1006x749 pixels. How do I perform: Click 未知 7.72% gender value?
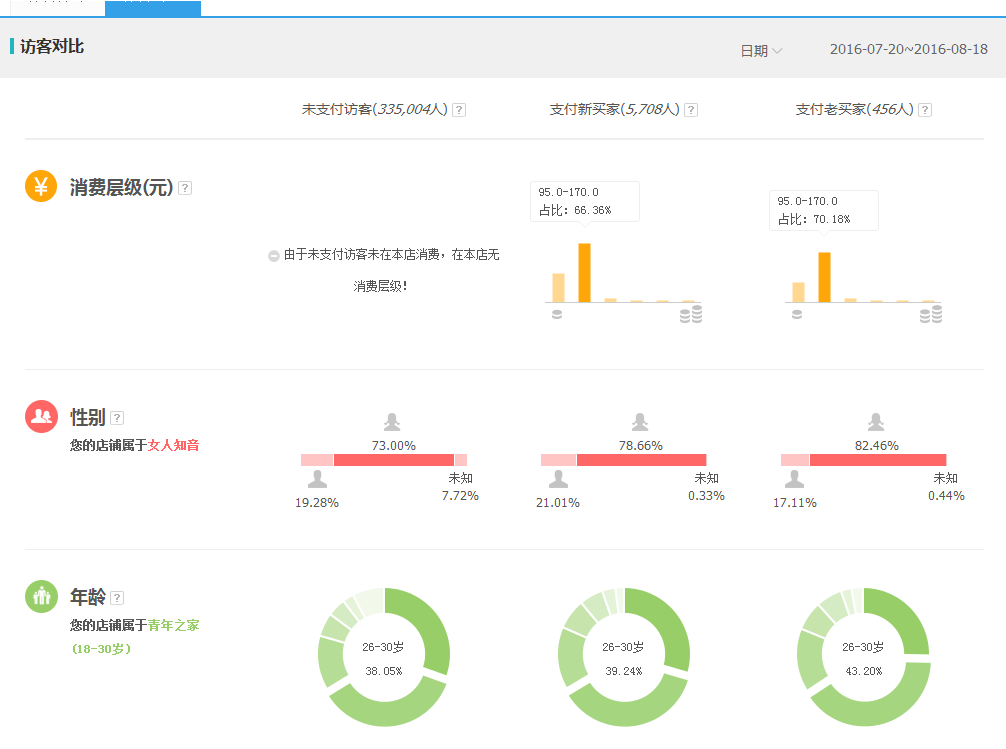tap(460, 487)
